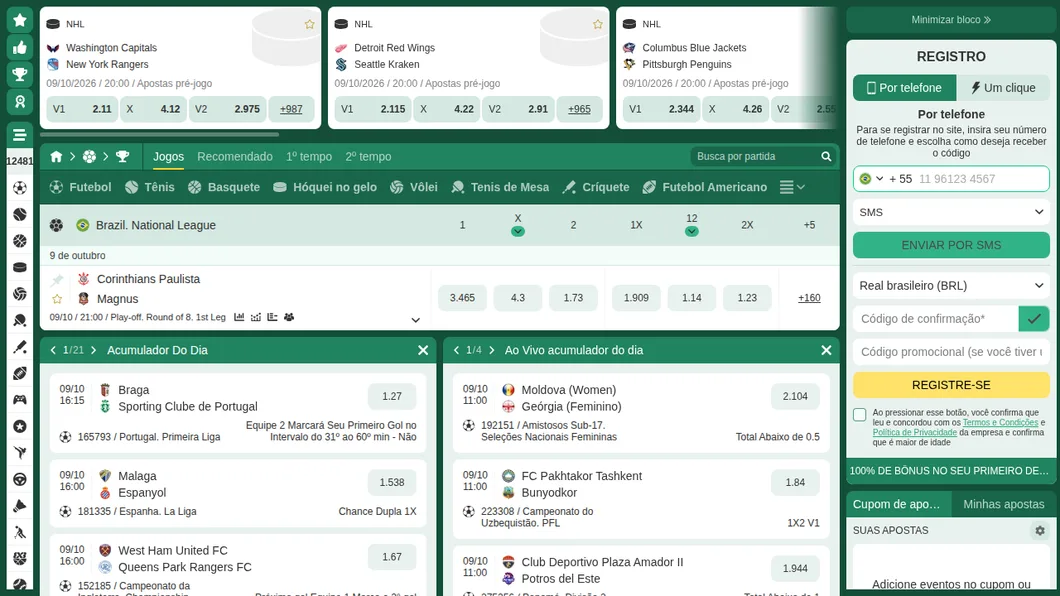Go to next Ao Vivo acumulador
Viewport: 1060px width, 596px height.
(x=491, y=350)
